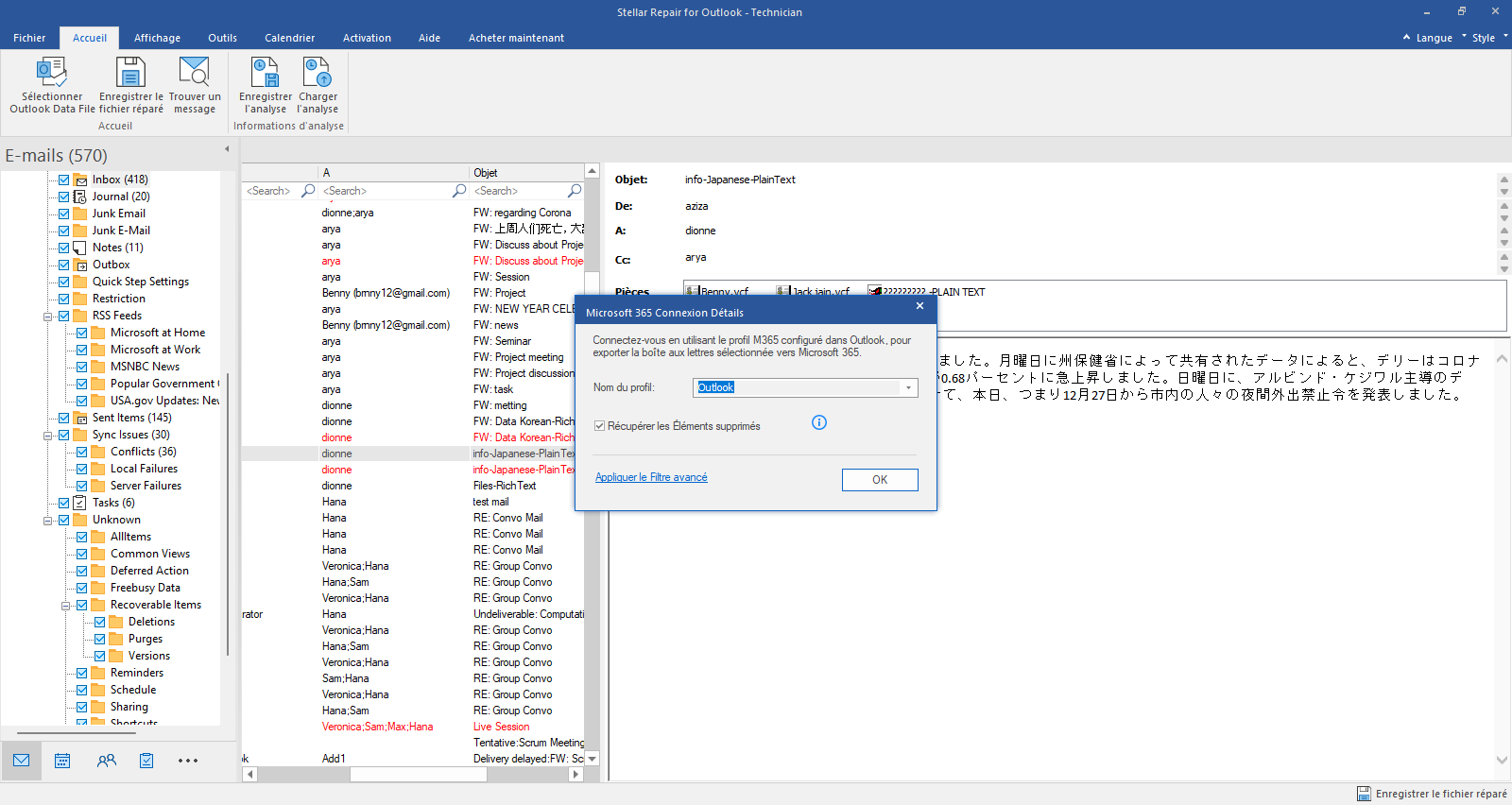Viewport: 1512px width, 805px height.
Task: Click Appliquer le Filtre avancé link
Action: [x=651, y=477]
